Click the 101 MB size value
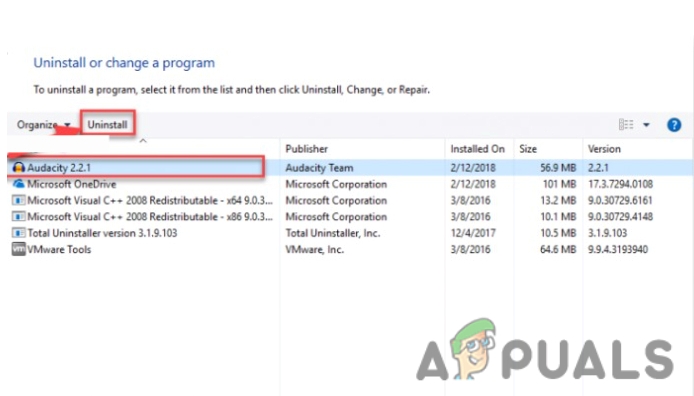 pos(559,184)
